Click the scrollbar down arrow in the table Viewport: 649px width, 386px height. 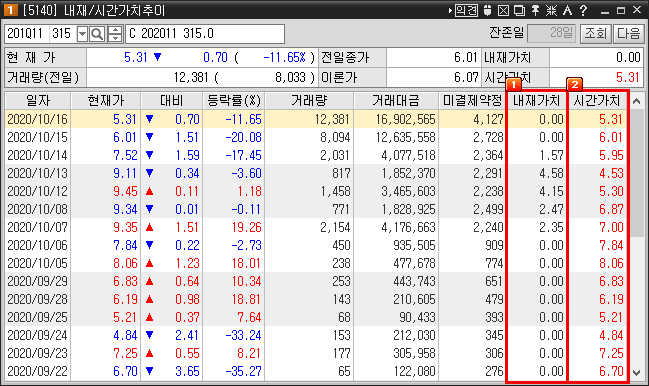(637, 373)
